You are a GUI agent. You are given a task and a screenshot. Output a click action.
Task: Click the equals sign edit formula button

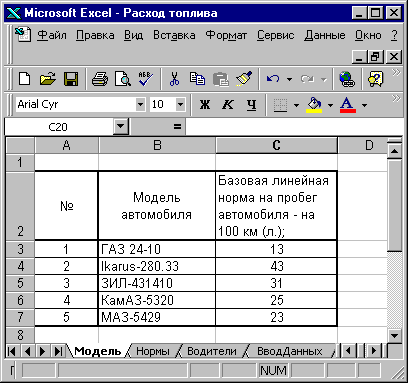pos(177,127)
